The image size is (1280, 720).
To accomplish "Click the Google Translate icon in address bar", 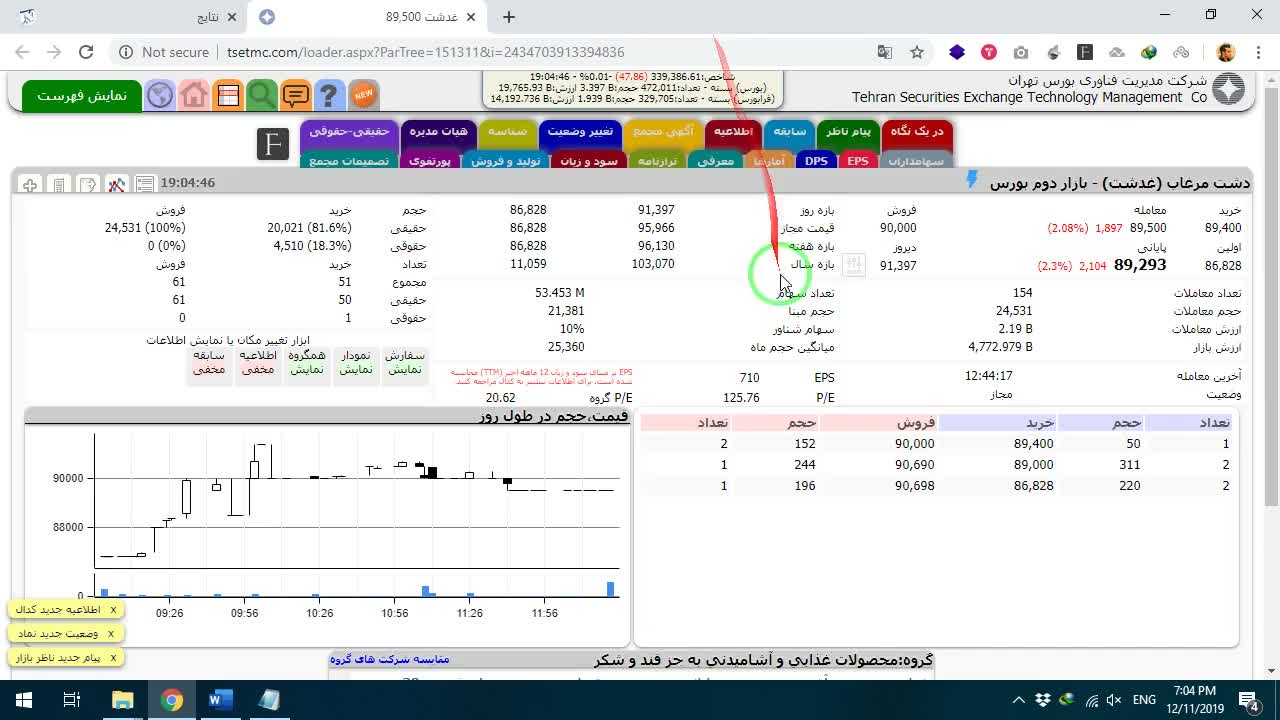I will pos(885,52).
